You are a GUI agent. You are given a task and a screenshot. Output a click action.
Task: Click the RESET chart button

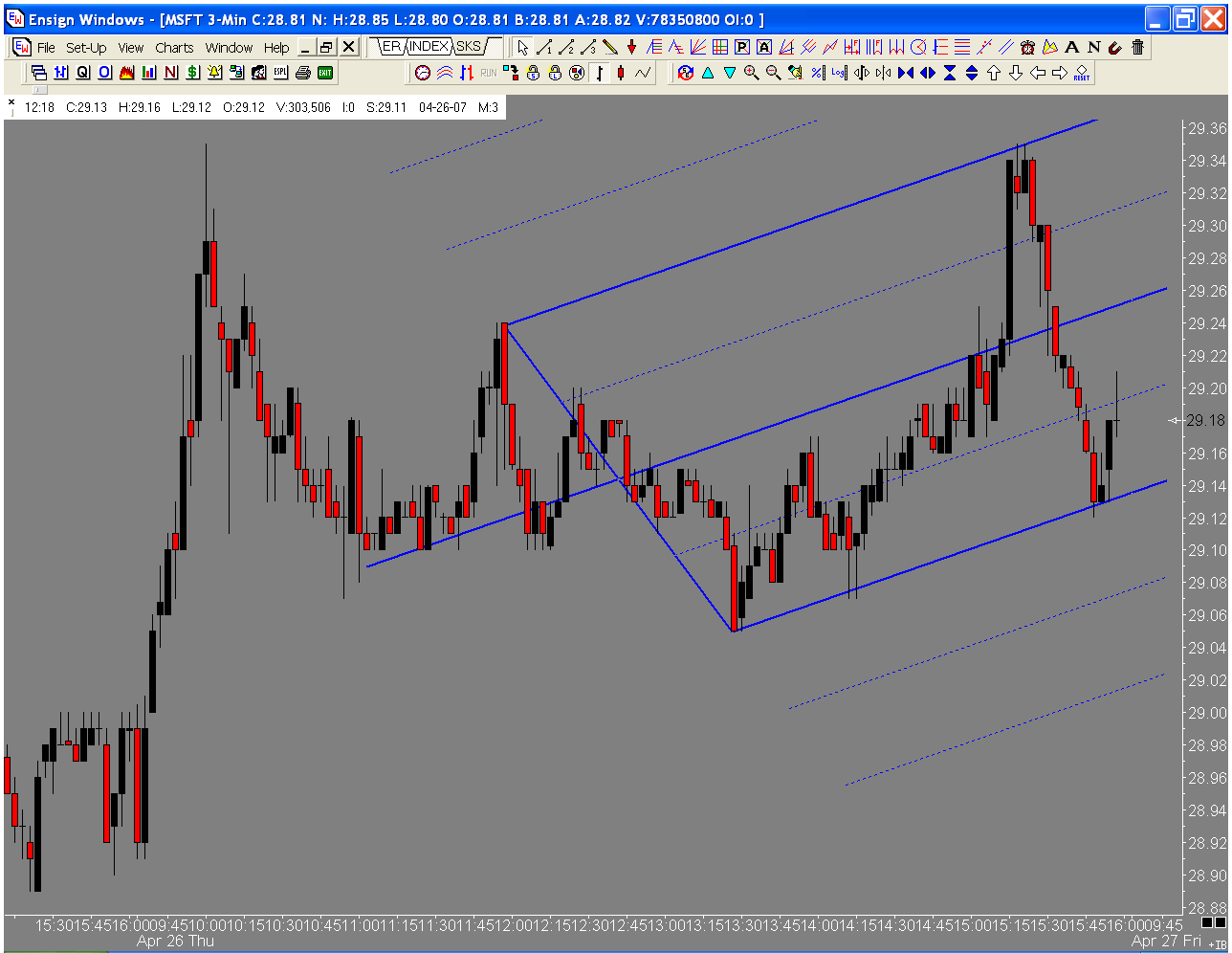click(1081, 73)
